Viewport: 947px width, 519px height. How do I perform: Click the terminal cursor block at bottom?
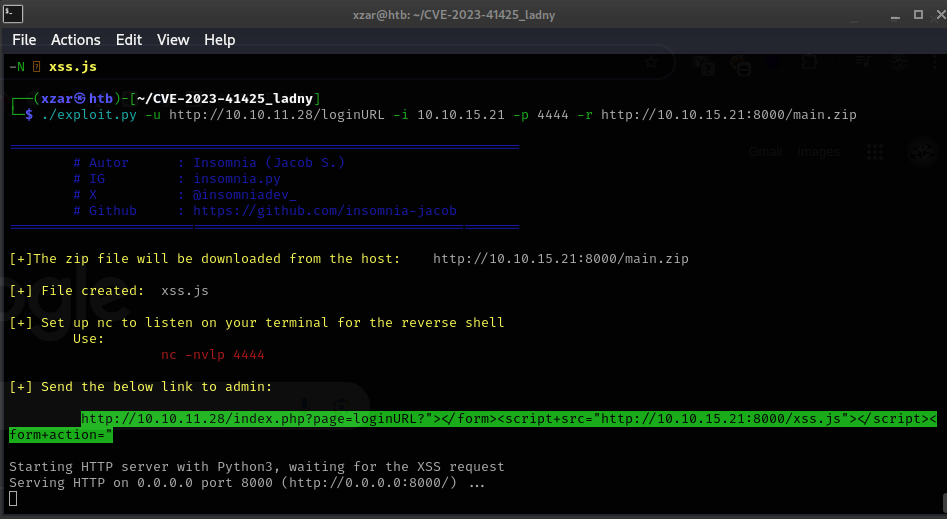pos(13,498)
